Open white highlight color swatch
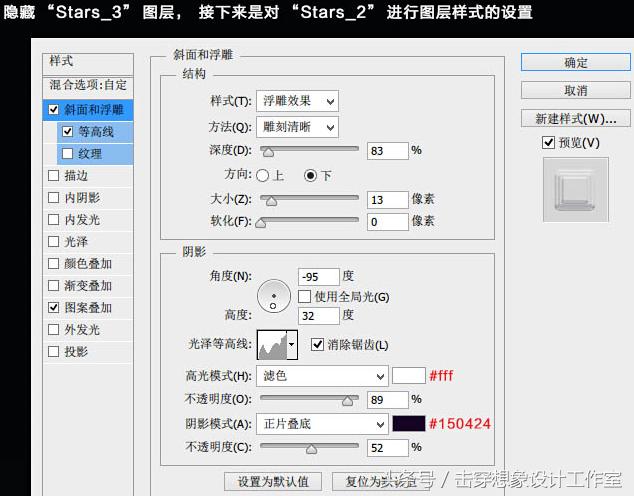This screenshot has width=634, height=496. click(409, 376)
